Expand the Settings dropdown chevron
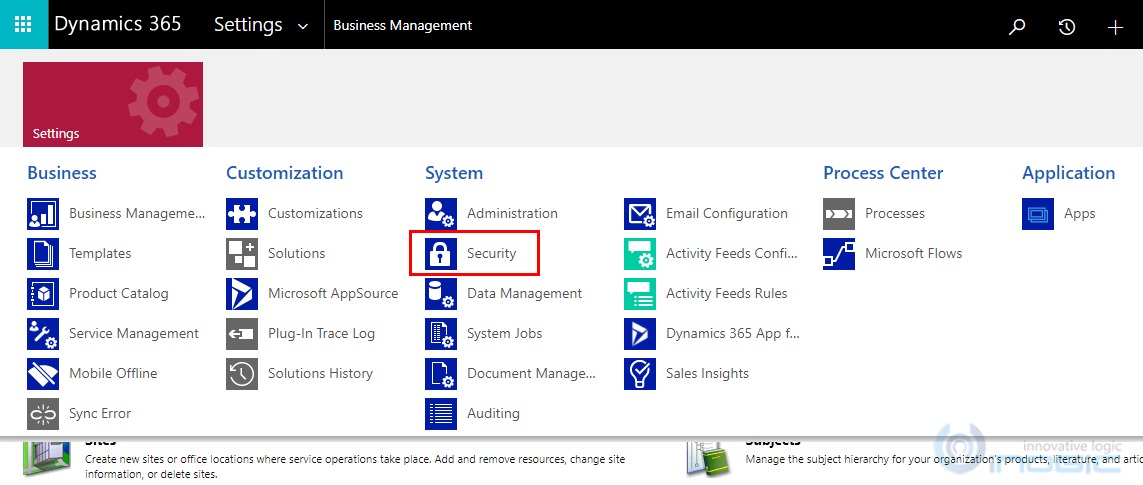The image size is (1143, 485). pos(303,27)
